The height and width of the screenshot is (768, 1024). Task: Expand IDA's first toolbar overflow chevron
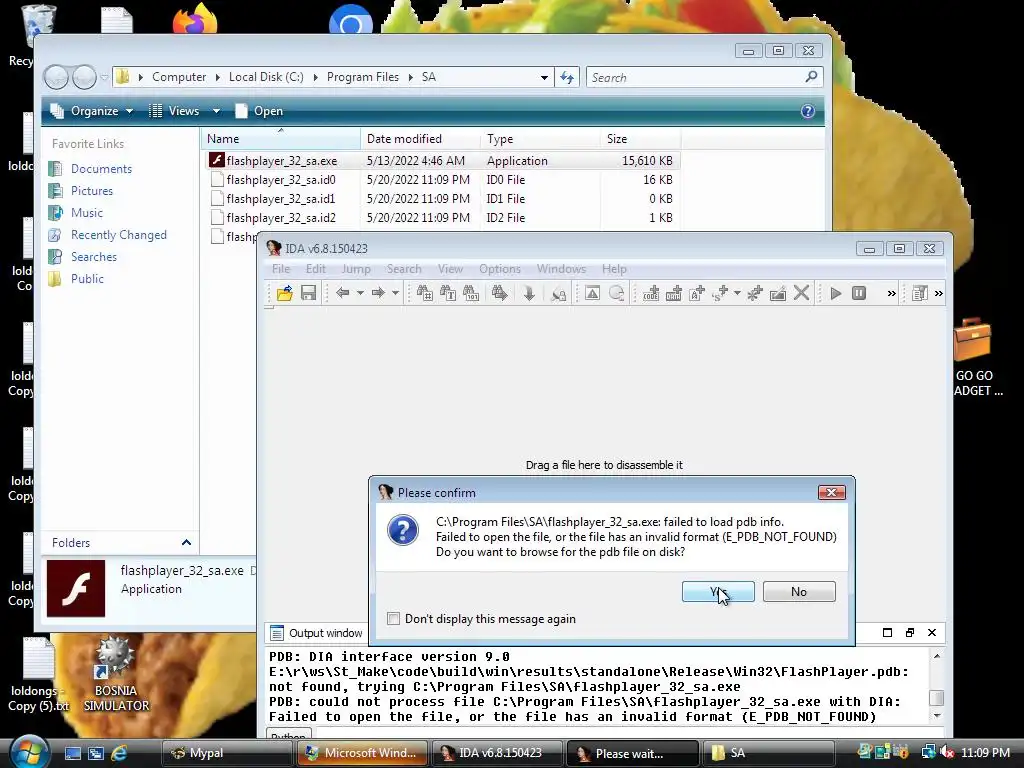[891, 293]
